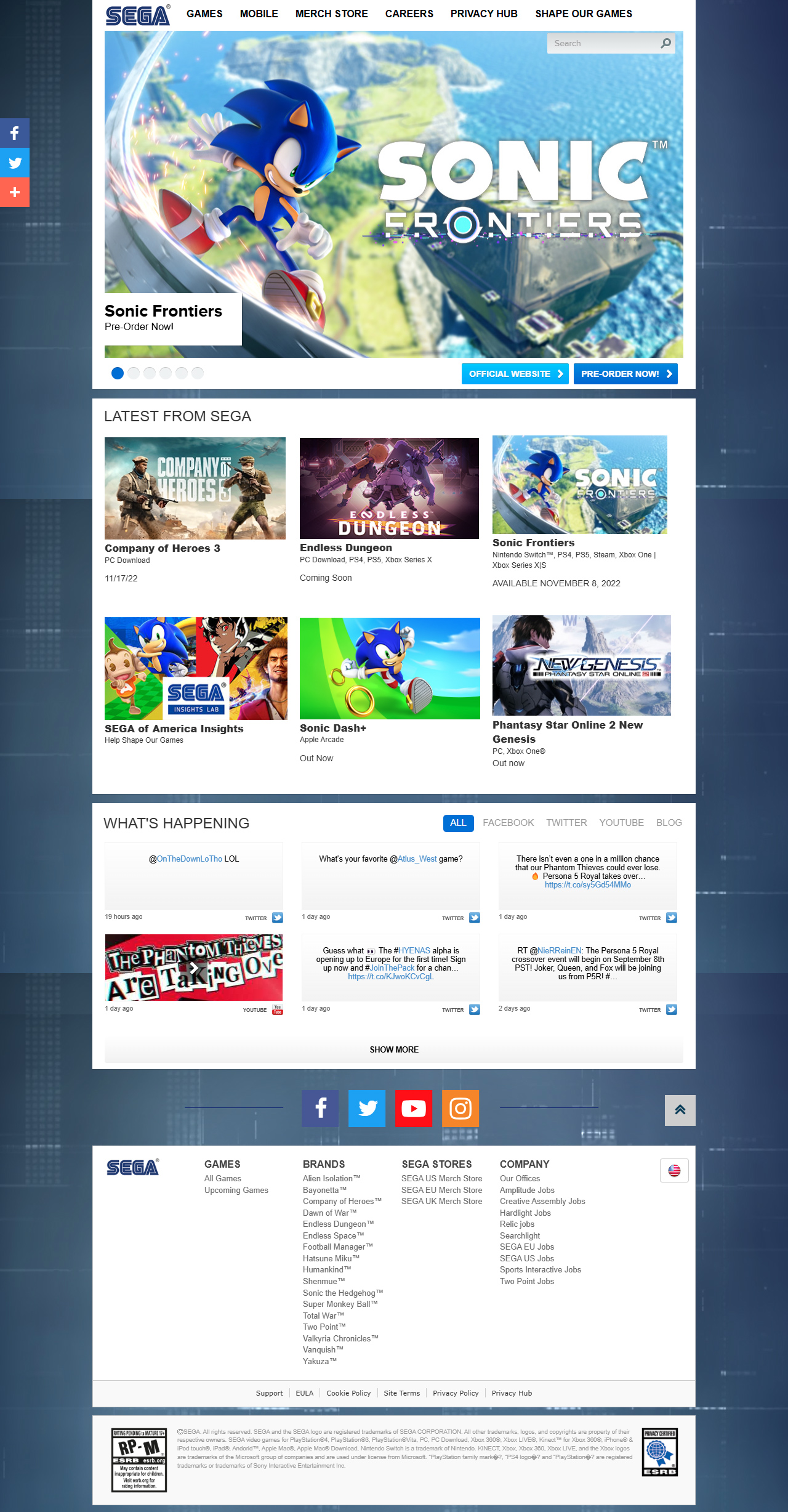Click Support link in footer bar

click(270, 1393)
